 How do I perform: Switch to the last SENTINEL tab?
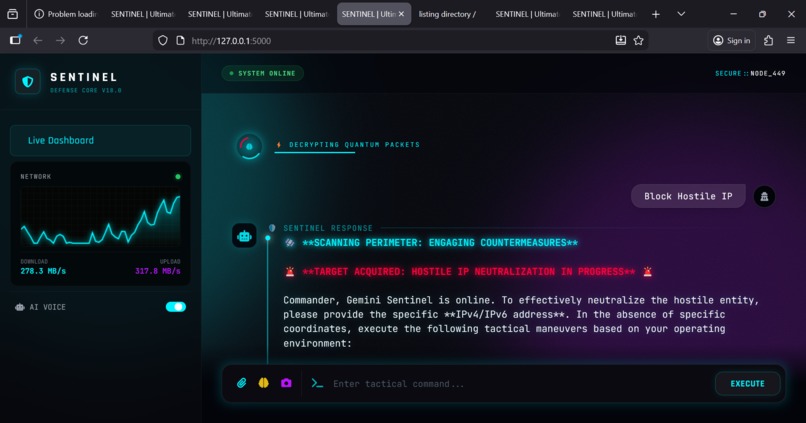(604, 14)
